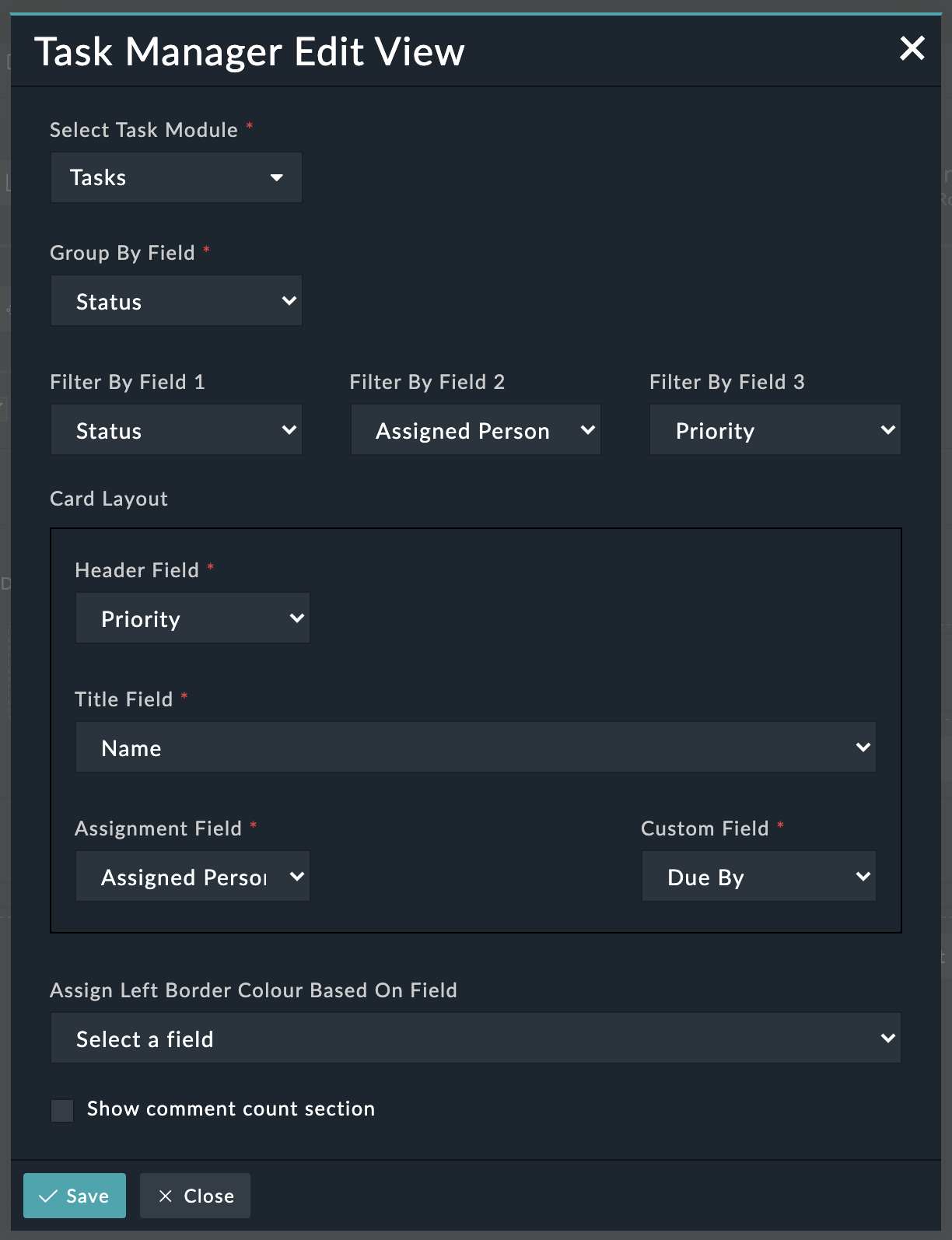Viewport: 952px width, 1240px height.
Task: Open the 'Select a field' colour dropdown
Action: [x=475, y=1039]
